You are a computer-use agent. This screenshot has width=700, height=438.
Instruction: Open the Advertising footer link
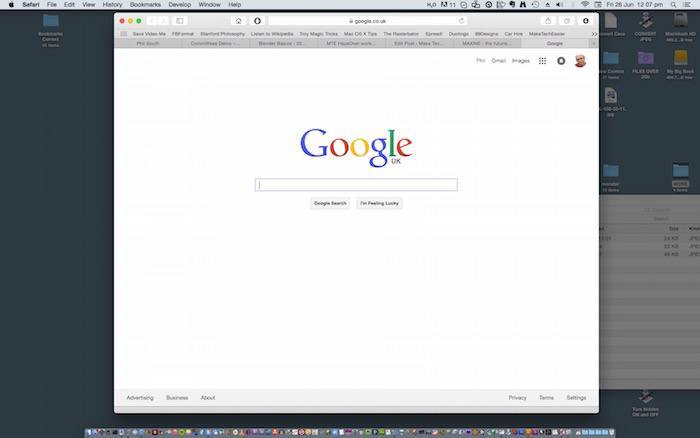[x=140, y=398]
